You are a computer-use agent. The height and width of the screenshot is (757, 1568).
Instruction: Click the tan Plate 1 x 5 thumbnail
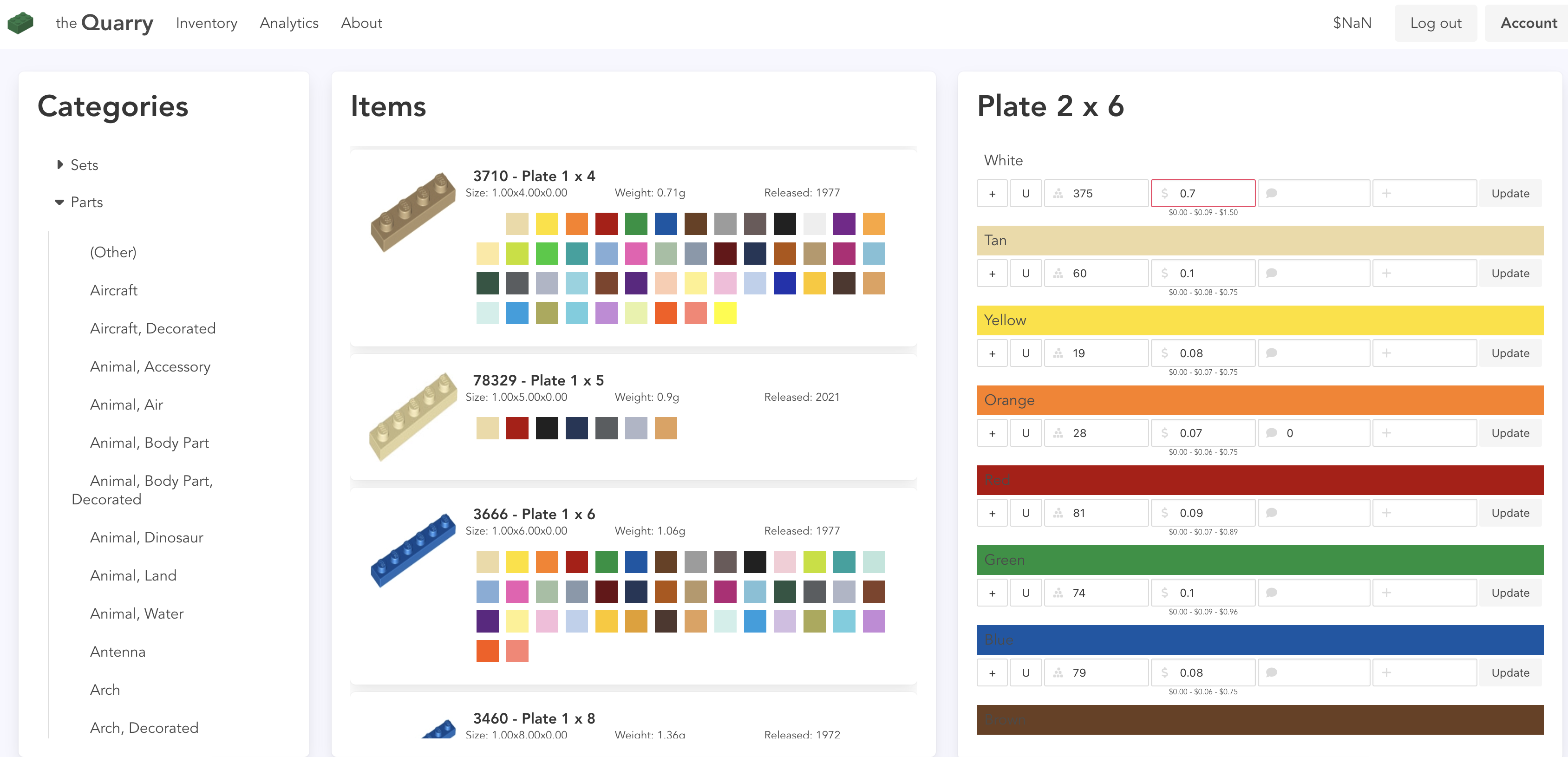[413, 417]
